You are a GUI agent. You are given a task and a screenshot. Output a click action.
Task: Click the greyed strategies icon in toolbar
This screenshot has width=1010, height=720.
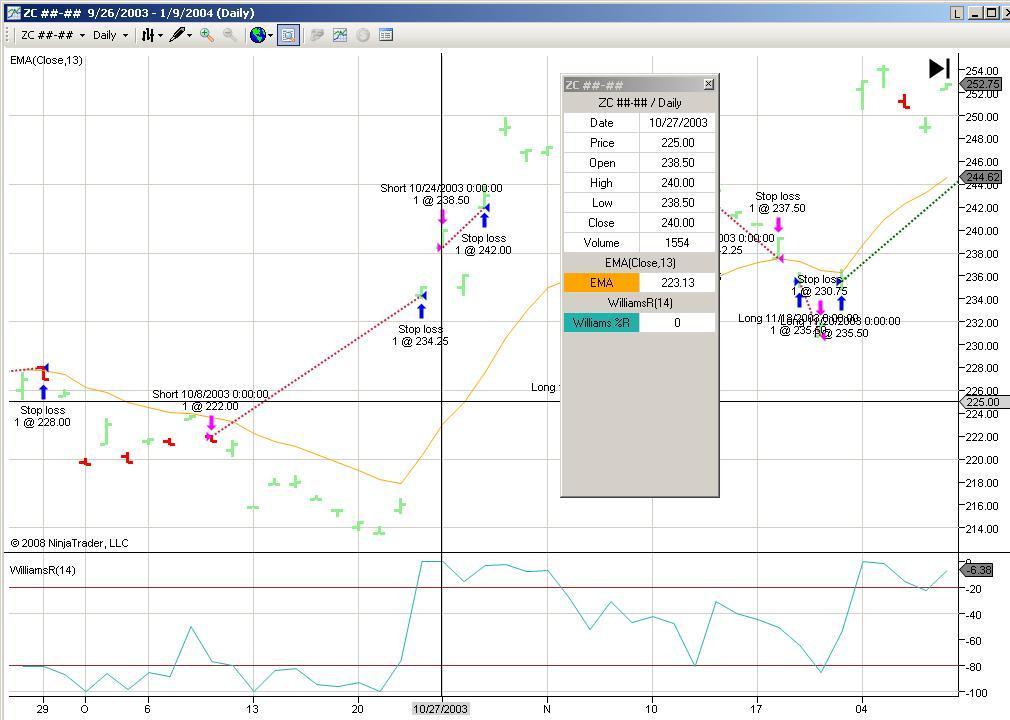point(316,35)
